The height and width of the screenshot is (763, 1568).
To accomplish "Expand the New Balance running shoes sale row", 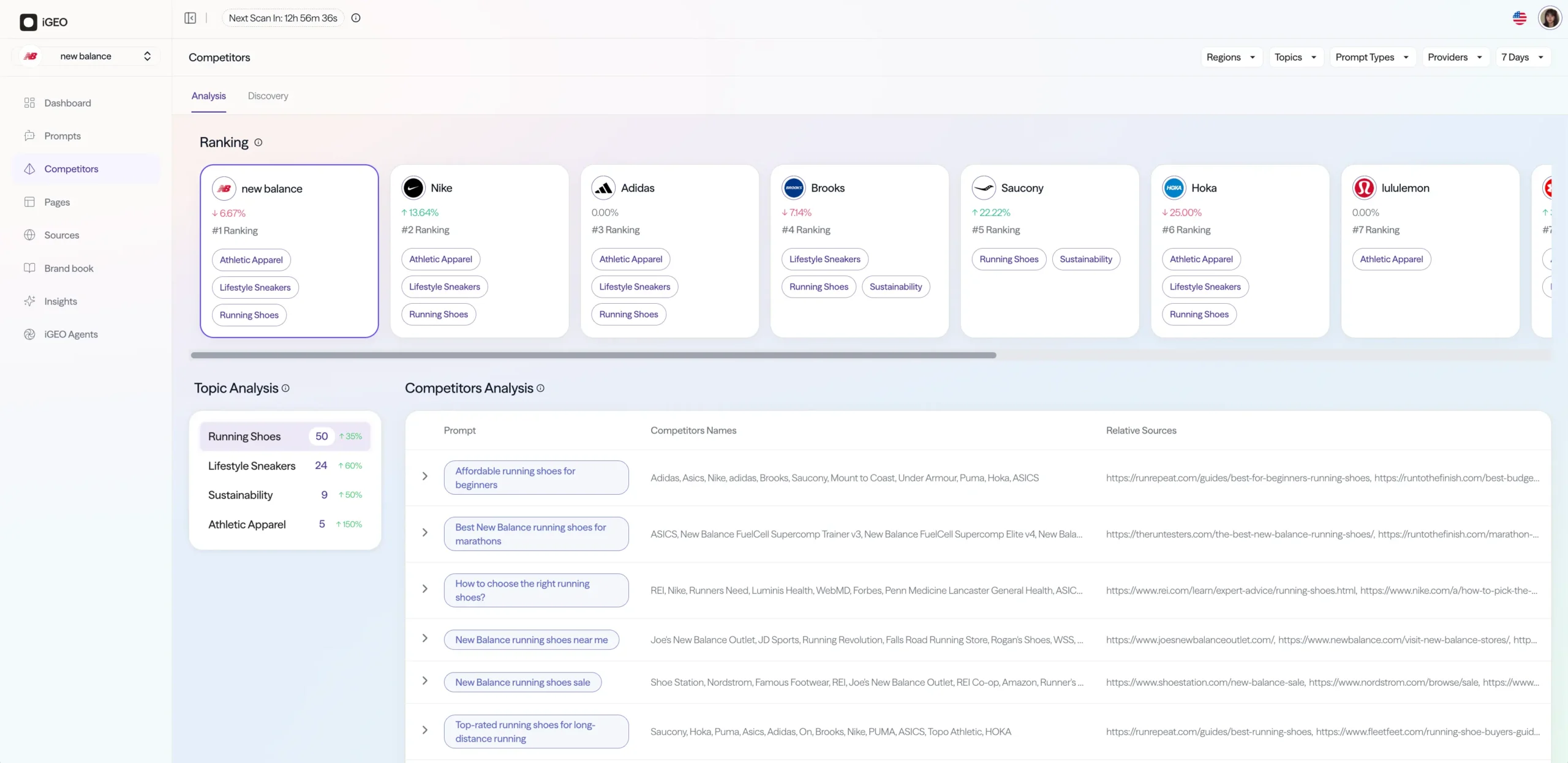I will [425, 681].
